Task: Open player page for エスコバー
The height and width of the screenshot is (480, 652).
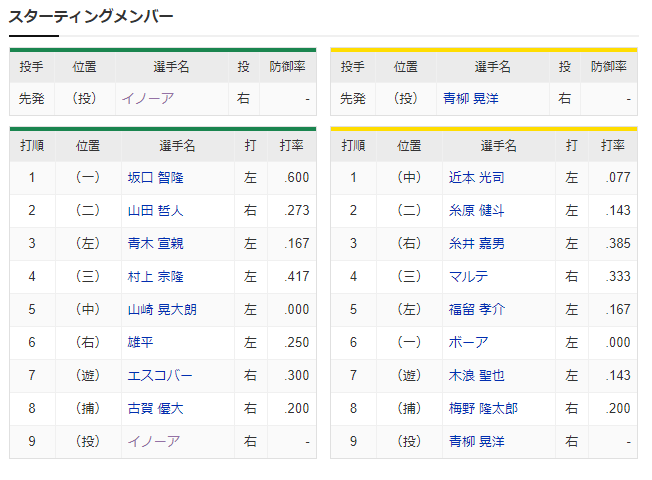Action: point(160,375)
